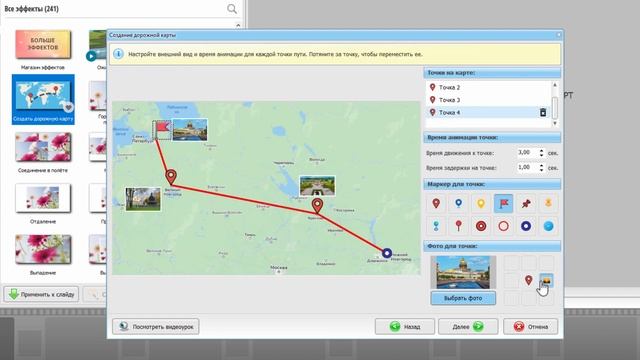The width and height of the screenshot is (640, 360).
Task: Click 'Выбрать фото' button
Action: [463, 298]
